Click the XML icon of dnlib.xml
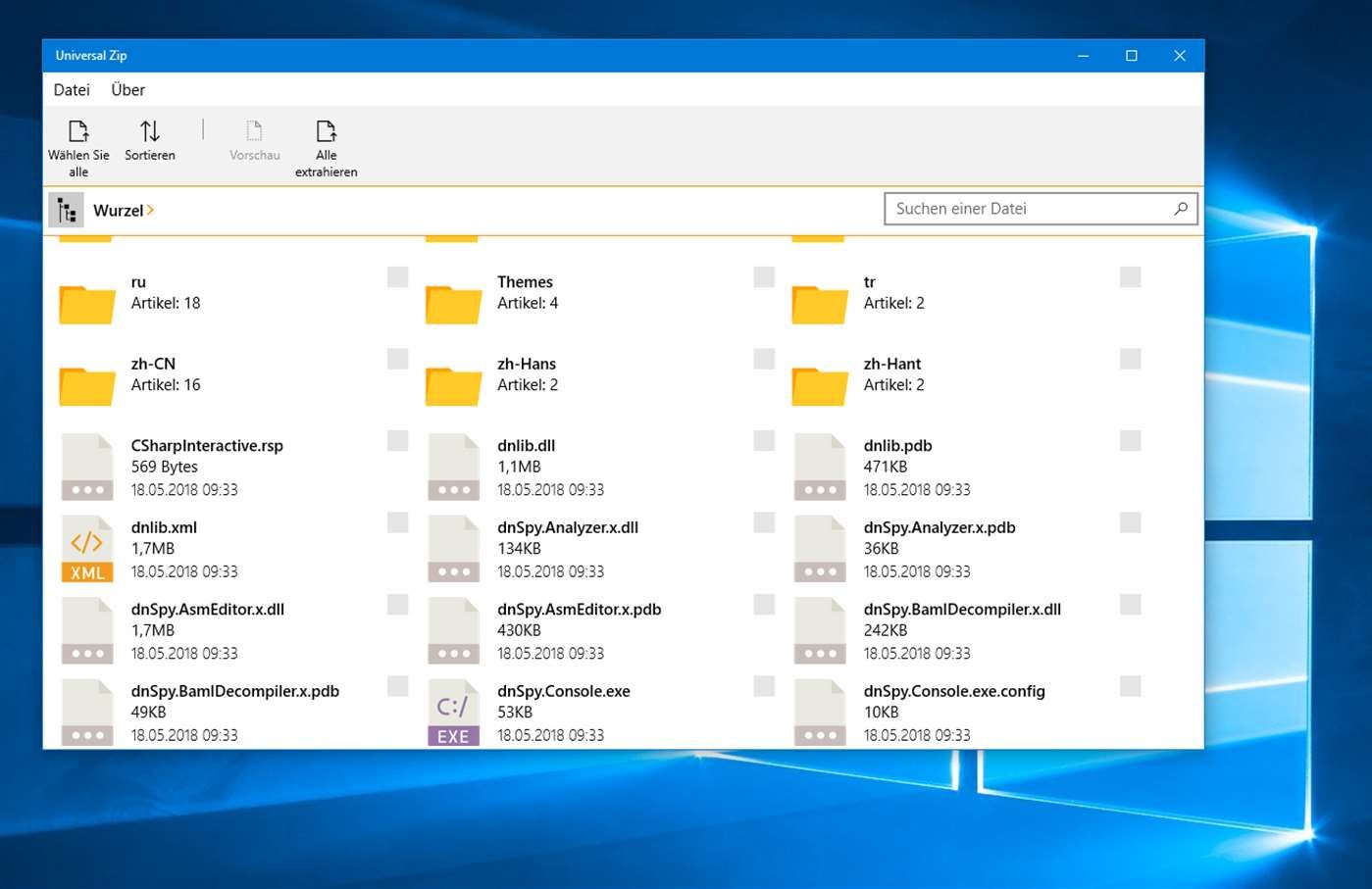Screen dimensions: 1372x889 (87, 549)
